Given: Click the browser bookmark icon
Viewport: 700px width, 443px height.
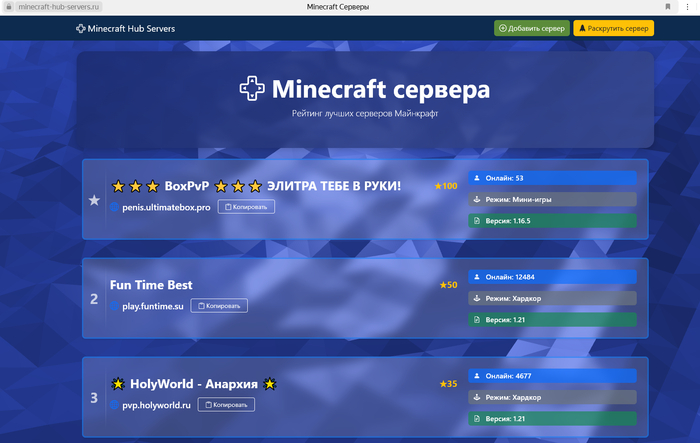Looking at the screenshot, I should tap(668, 7).
